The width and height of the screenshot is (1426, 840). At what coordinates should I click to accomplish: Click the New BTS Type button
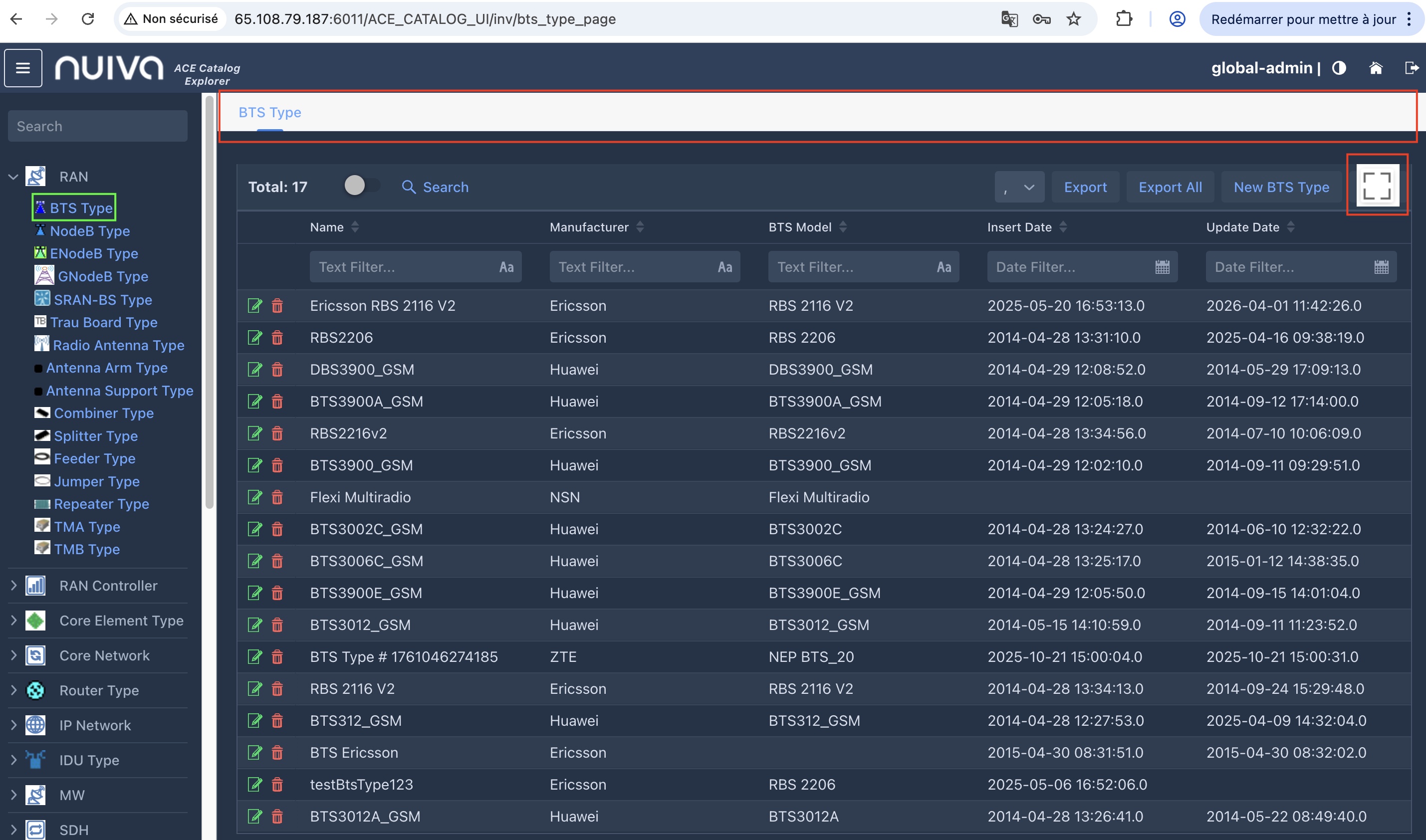(1280, 188)
